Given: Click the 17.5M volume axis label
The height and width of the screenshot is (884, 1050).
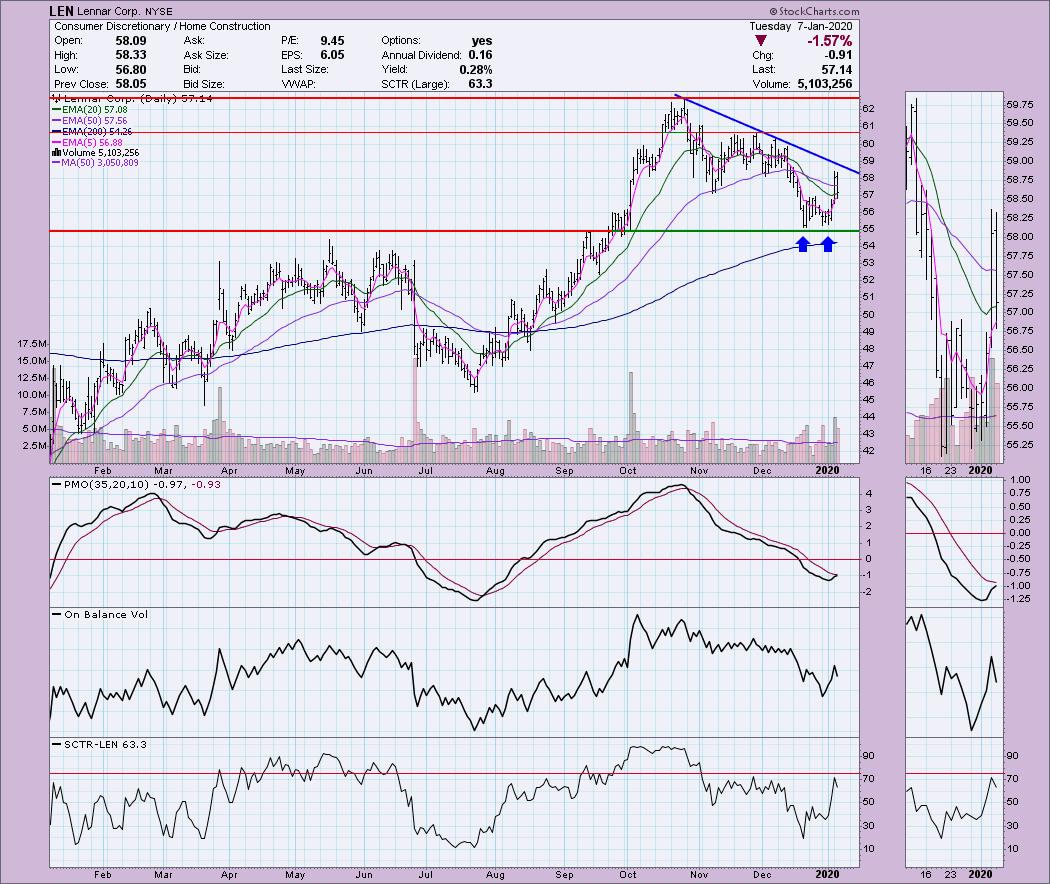Looking at the screenshot, I should click(32, 344).
